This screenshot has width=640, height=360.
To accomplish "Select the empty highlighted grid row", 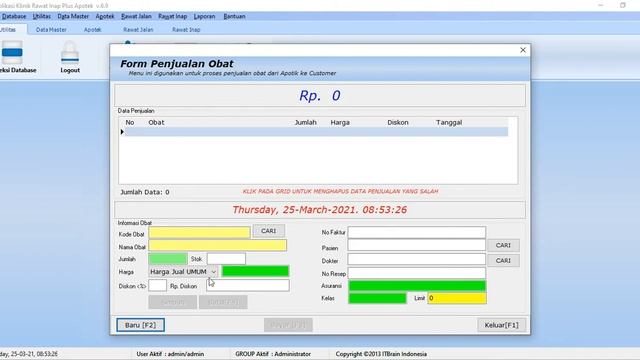I will point(316,132).
